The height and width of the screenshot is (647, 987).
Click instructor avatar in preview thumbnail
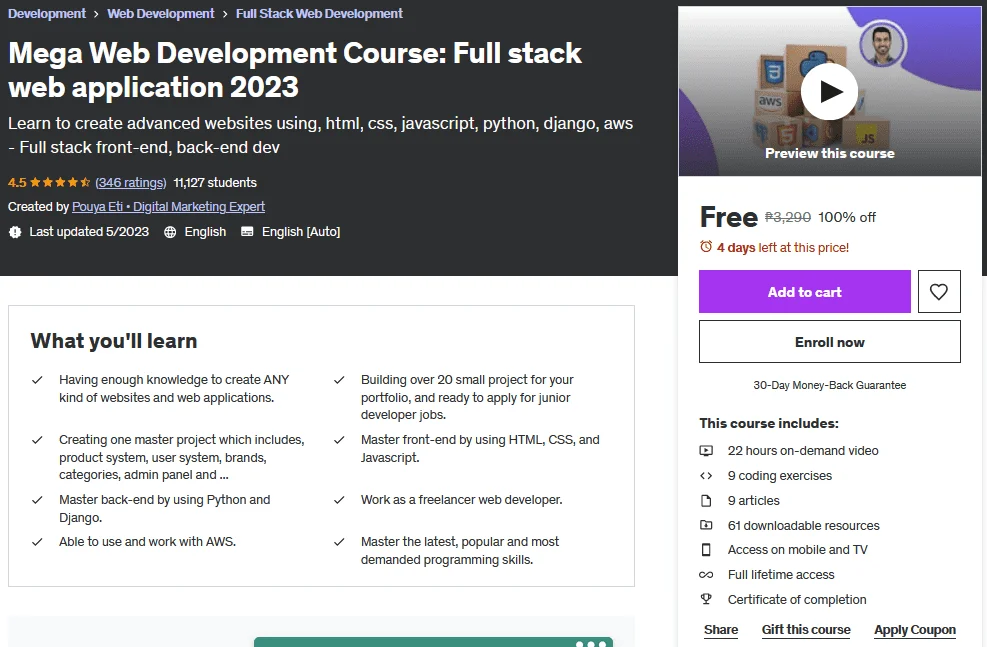(882, 44)
